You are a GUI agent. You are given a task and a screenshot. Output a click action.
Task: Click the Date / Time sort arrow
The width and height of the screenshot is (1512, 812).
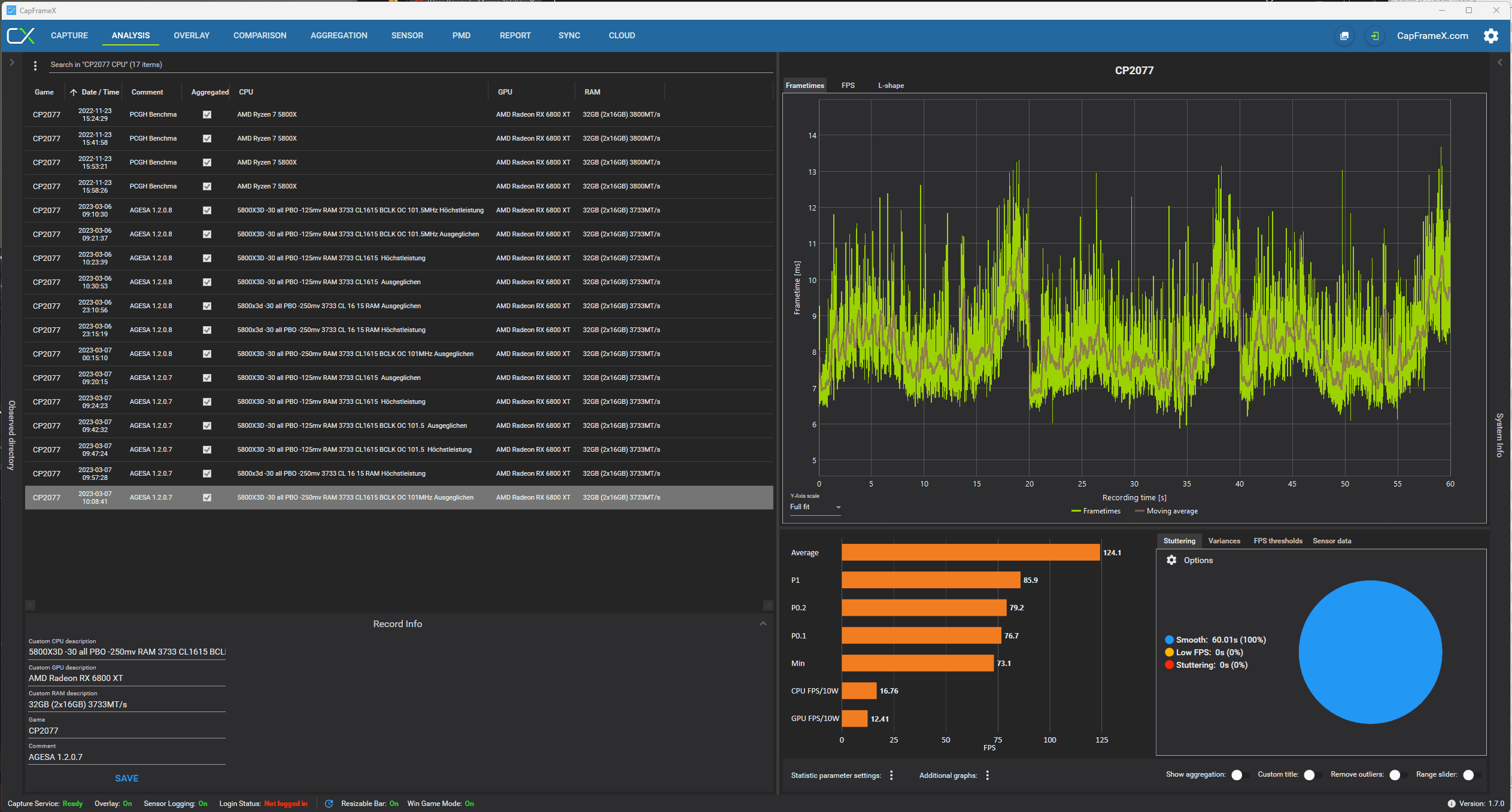[x=73, y=92]
